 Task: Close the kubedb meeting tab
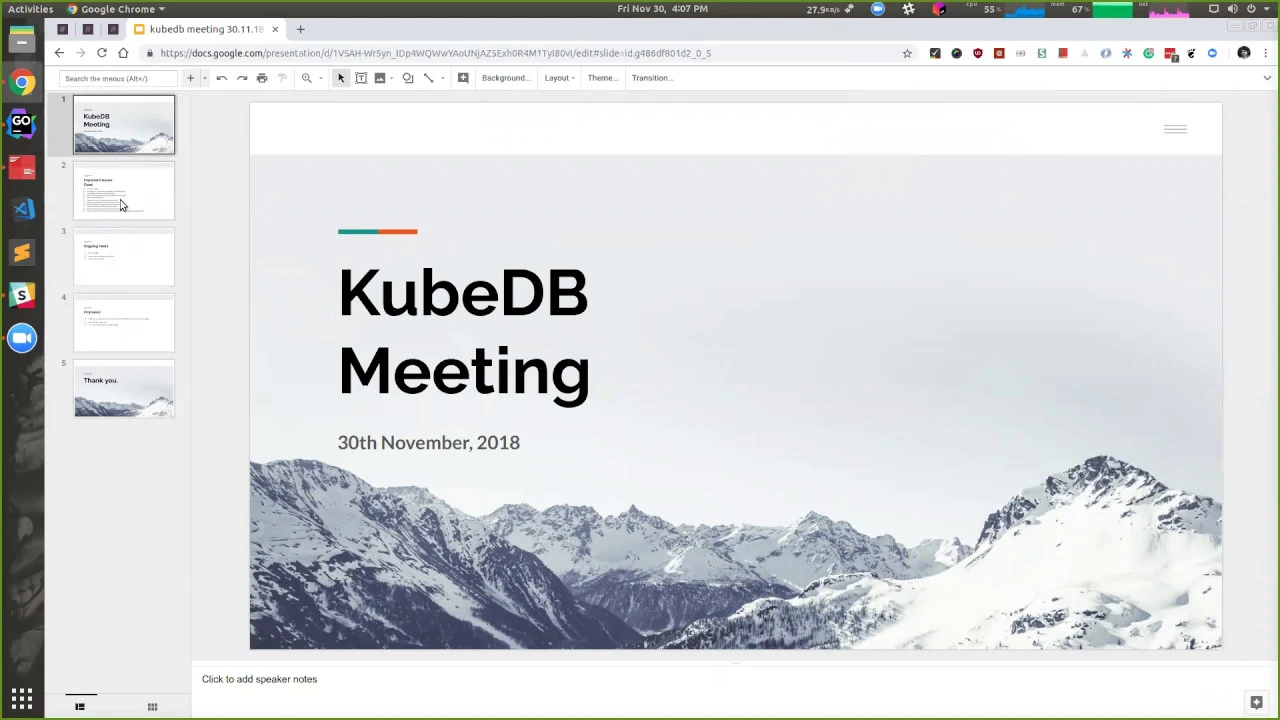275,29
